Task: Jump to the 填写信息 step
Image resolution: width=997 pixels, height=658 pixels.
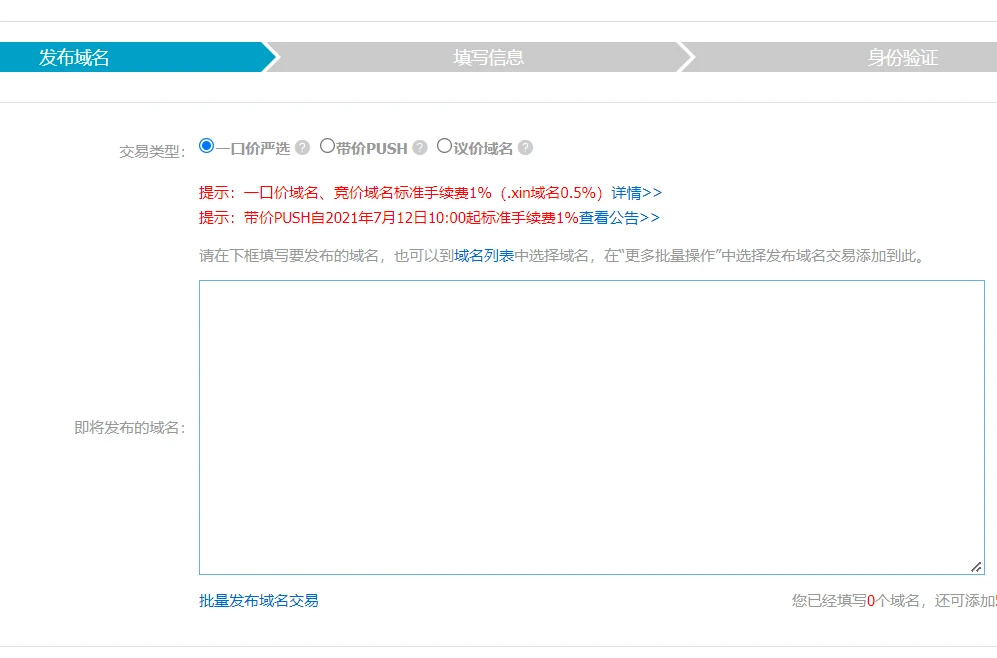Action: [488, 57]
